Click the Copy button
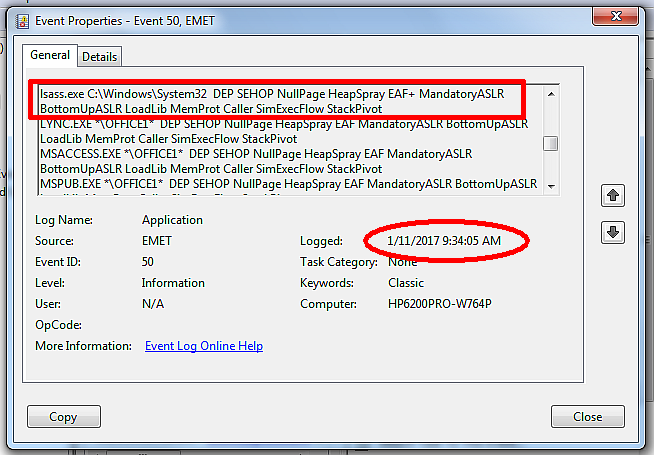The width and height of the screenshot is (654, 455). click(x=64, y=417)
